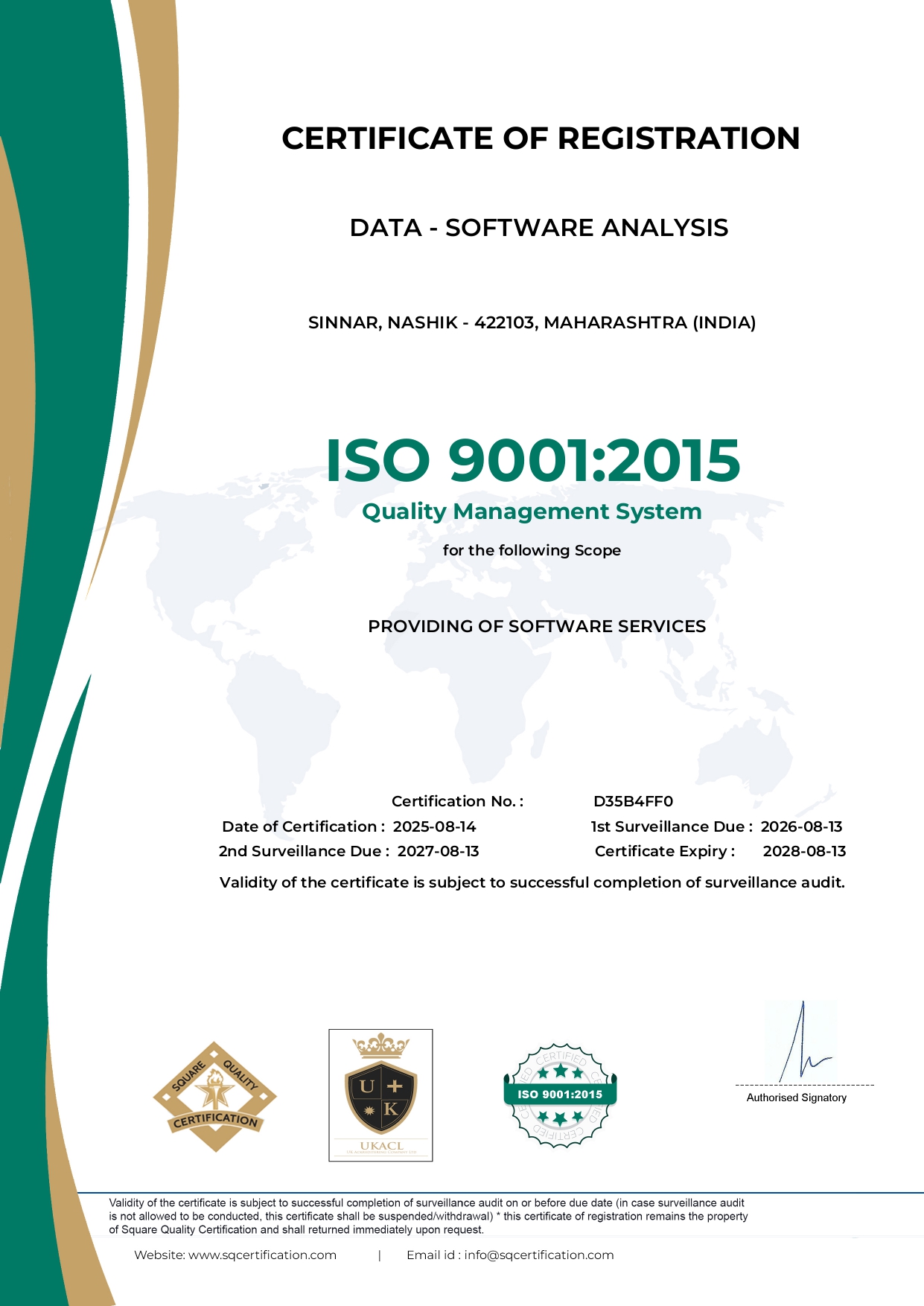Click the certificate expiry date 2028-08-13
This screenshot has width=924, height=1306.
tap(804, 851)
